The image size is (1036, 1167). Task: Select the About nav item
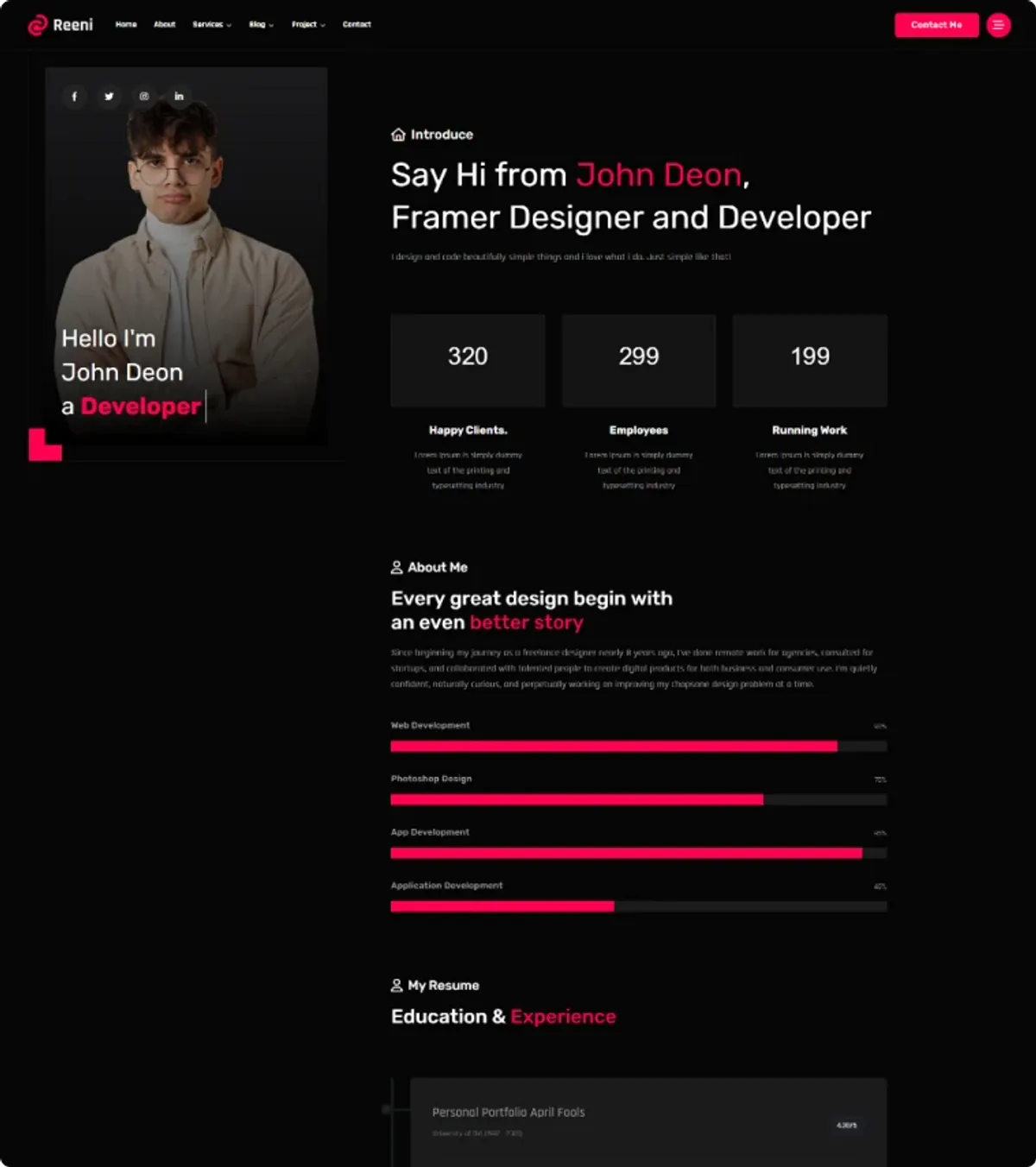(x=164, y=25)
